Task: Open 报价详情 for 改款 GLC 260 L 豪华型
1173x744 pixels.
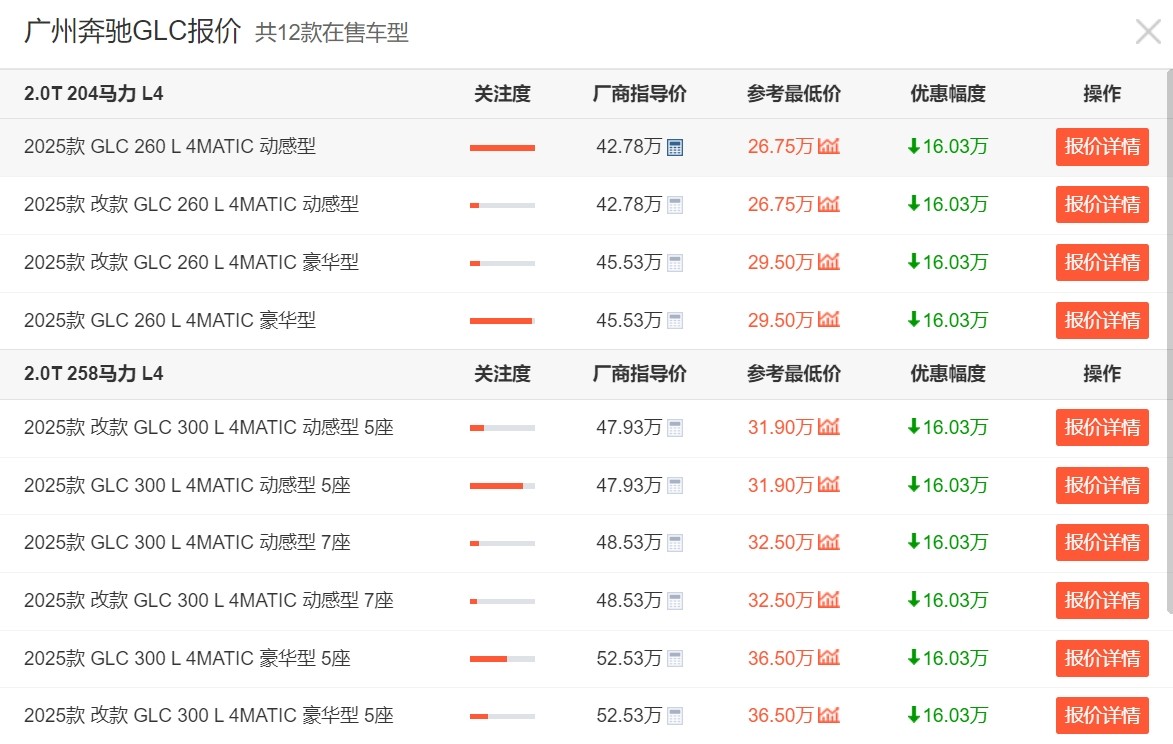Action: point(1102,262)
